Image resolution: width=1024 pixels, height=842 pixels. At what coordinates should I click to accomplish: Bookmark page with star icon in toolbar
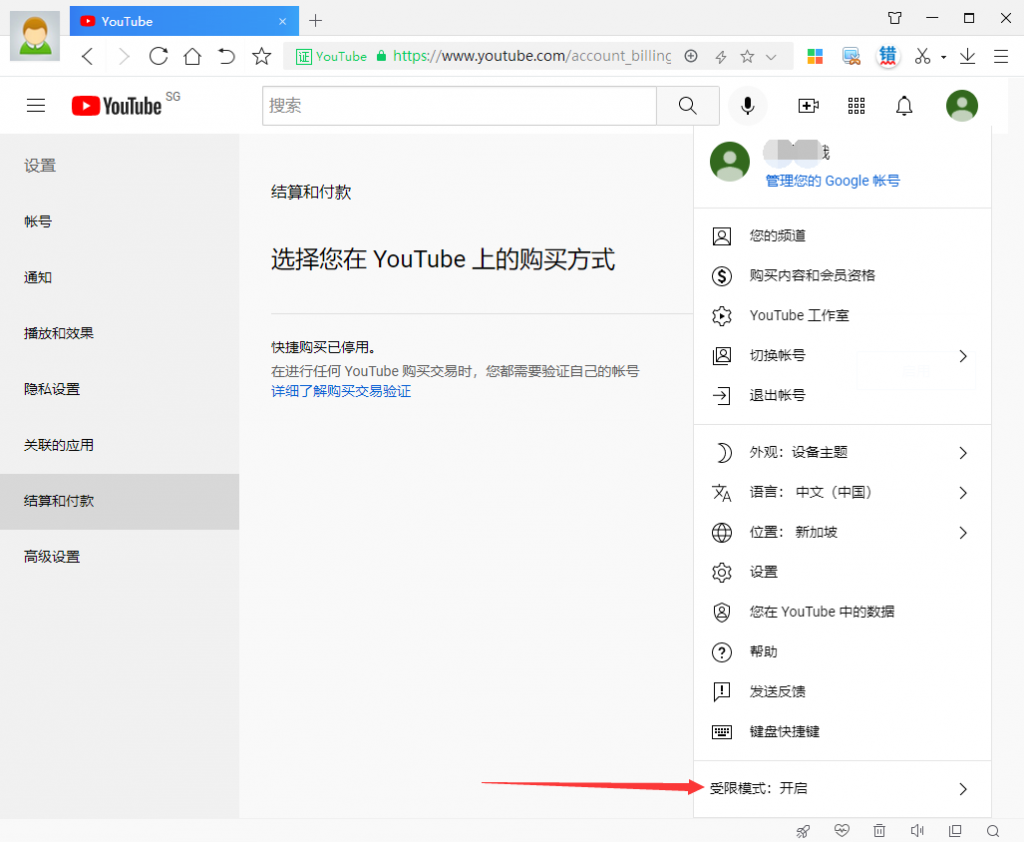[x=261, y=56]
